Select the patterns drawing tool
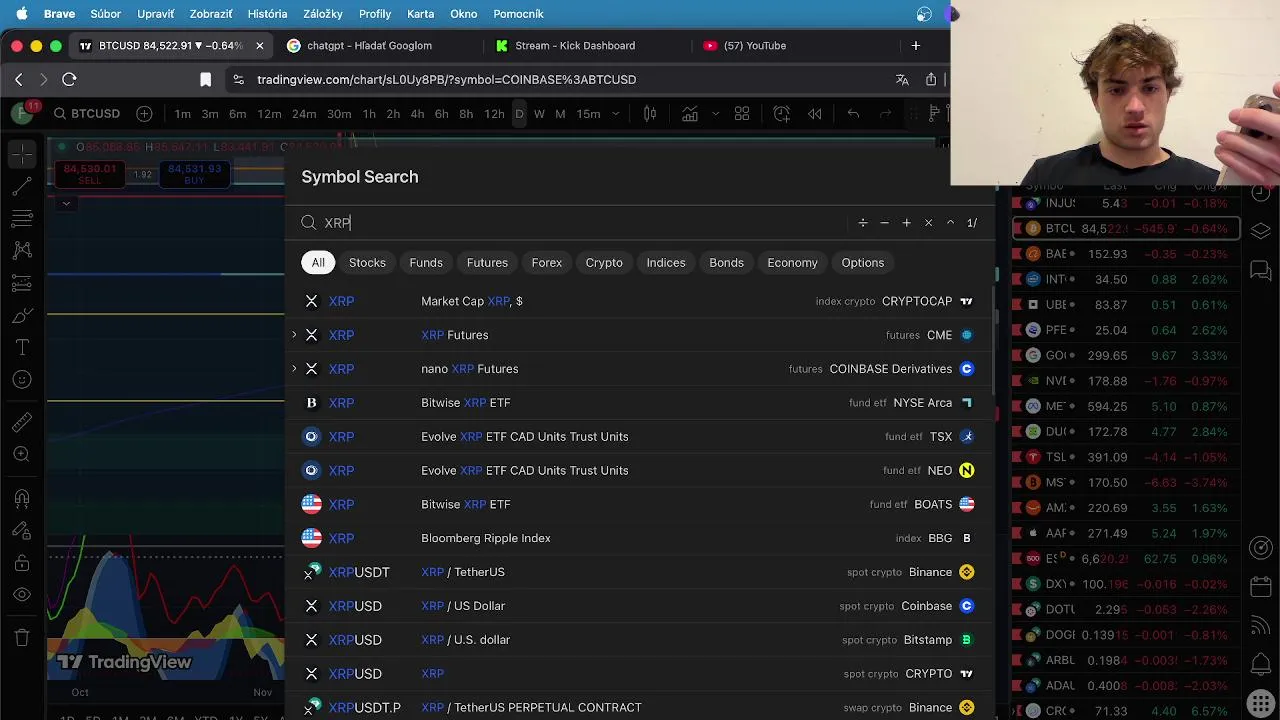Screen dimensions: 1280x720 coord(22,250)
